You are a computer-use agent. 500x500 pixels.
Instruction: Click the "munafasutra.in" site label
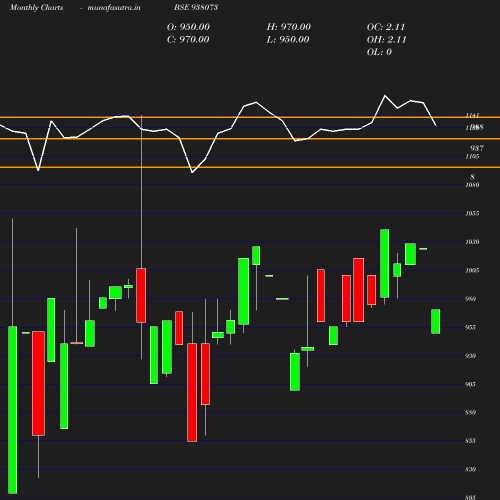pos(114,7)
